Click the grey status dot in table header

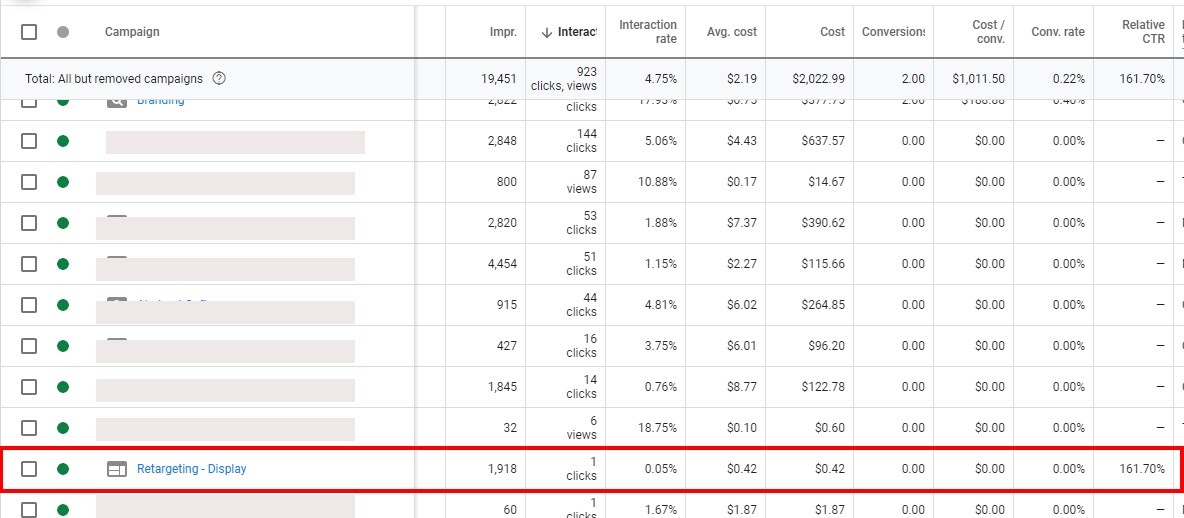coord(63,32)
